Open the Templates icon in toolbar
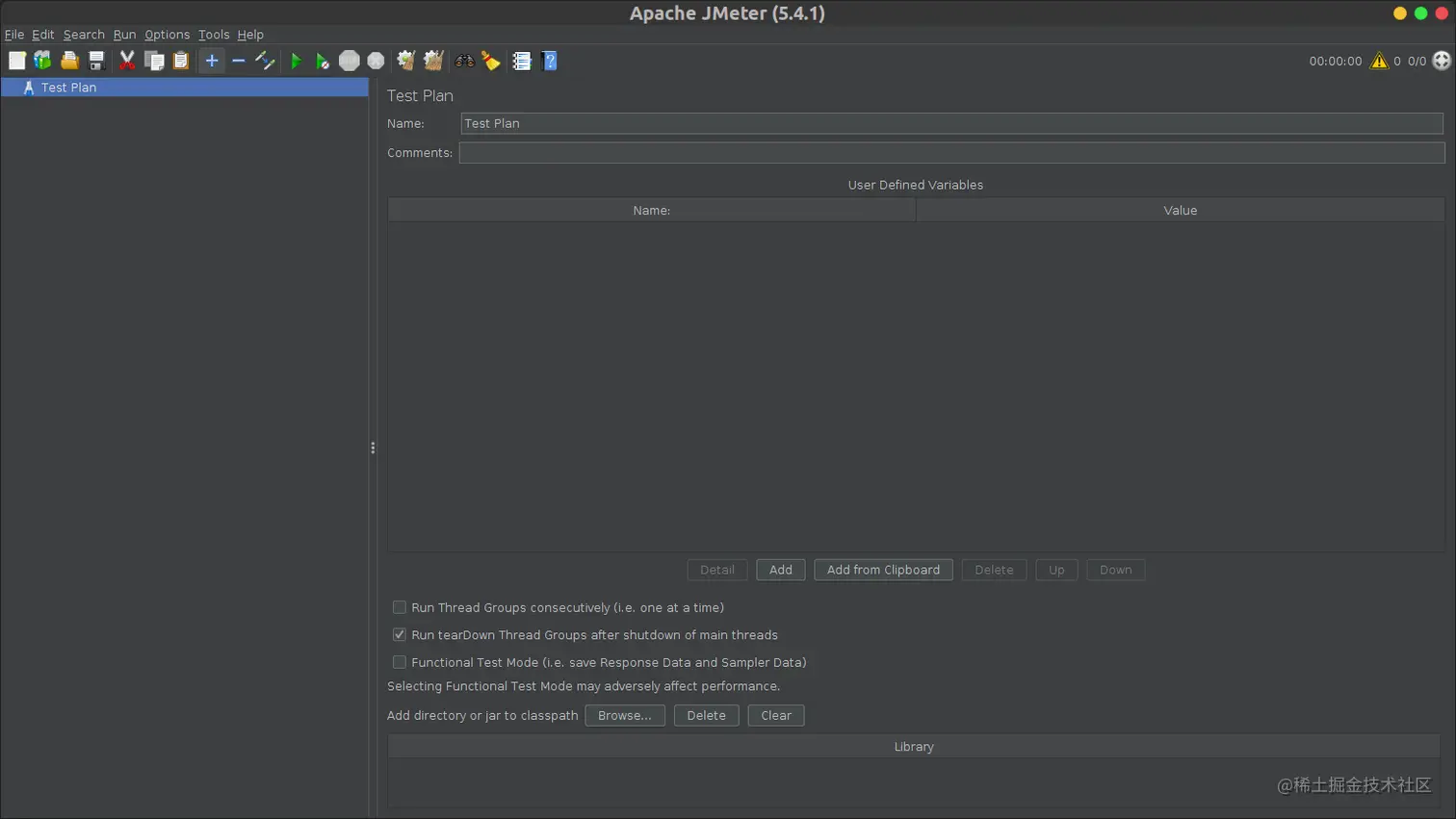 pos(42,61)
